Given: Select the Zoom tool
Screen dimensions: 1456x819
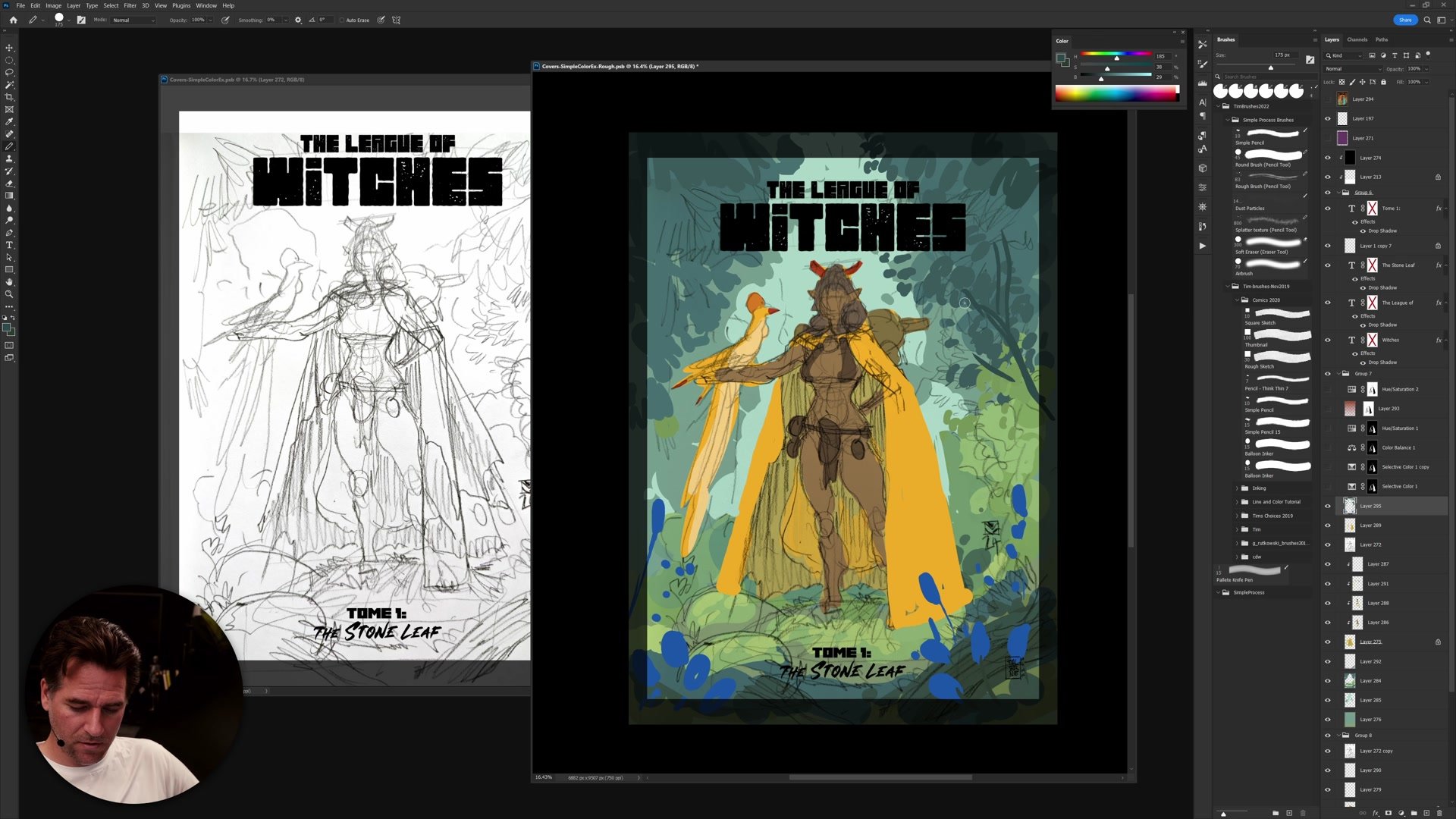Looking at the screenshot, I should pyautogui.click(x=9, y=294).
